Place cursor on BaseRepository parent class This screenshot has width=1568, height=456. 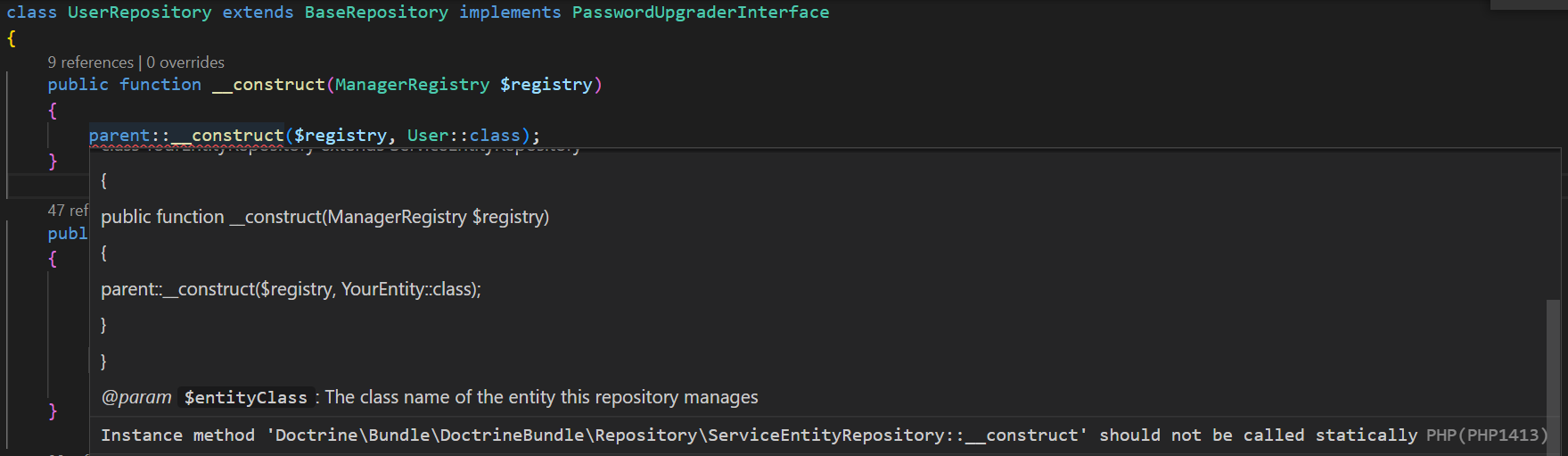[x=376, y=12]
